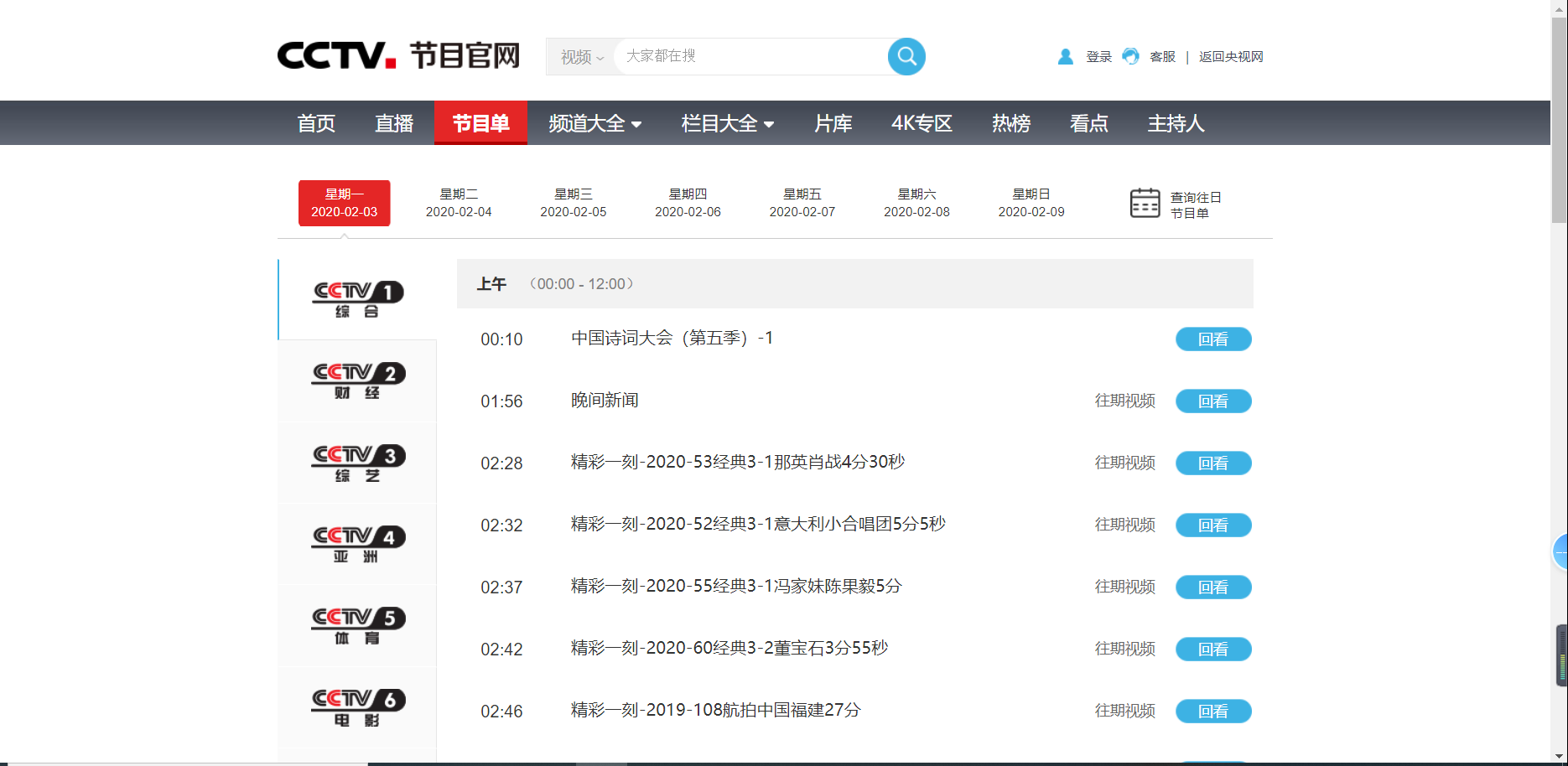Viewport: 1568px width, 766px height.
Task: Click the scrollbar up arrow
Action: click(1560, 7)
